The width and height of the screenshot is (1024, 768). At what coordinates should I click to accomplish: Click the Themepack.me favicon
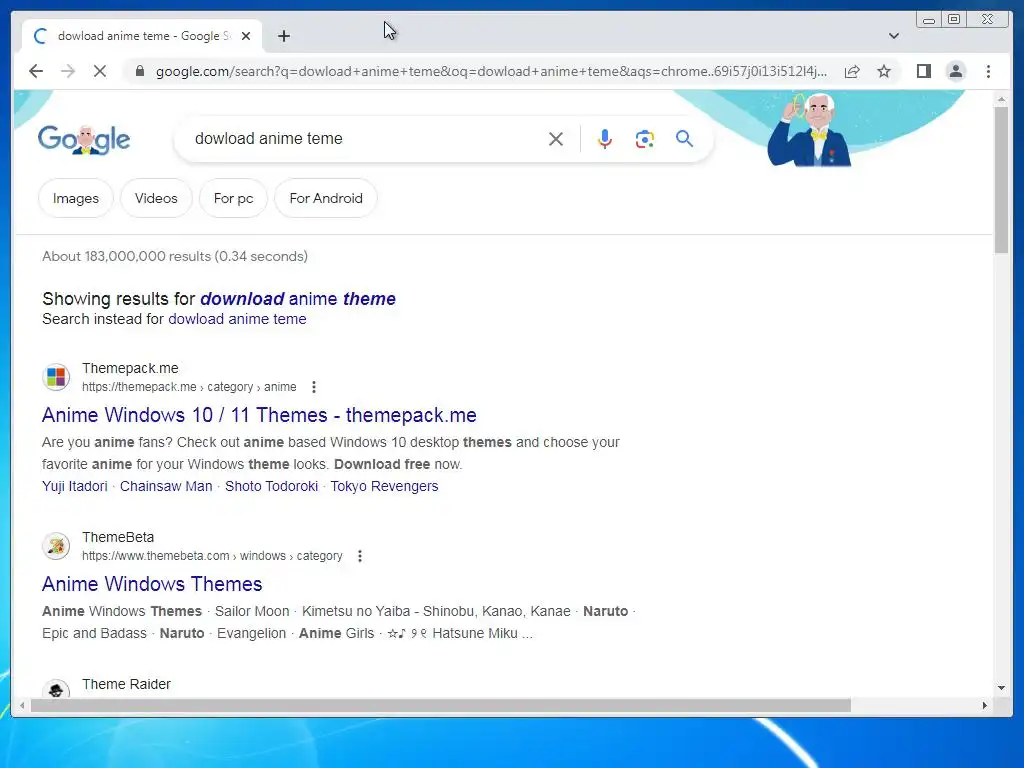56,377
